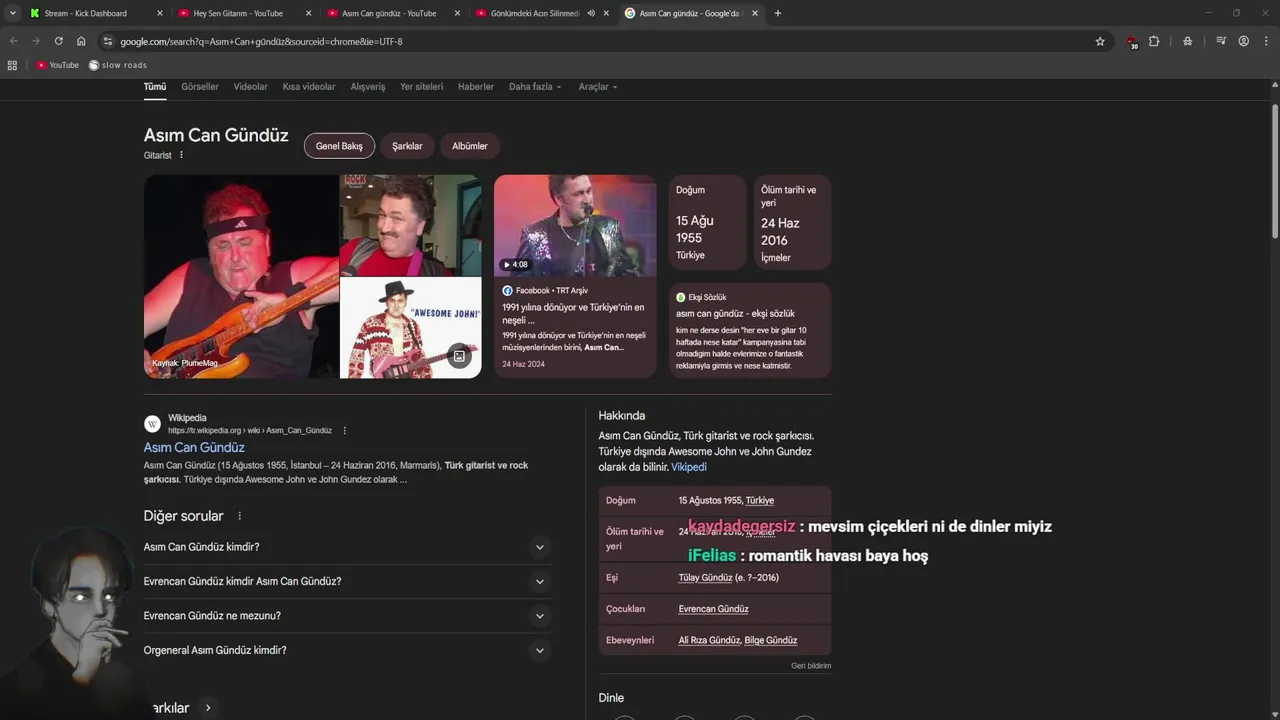Open Evrencan Gündüz link under Çocukları
Viewport: 1280px width, 720px height.
coord(713,609)
